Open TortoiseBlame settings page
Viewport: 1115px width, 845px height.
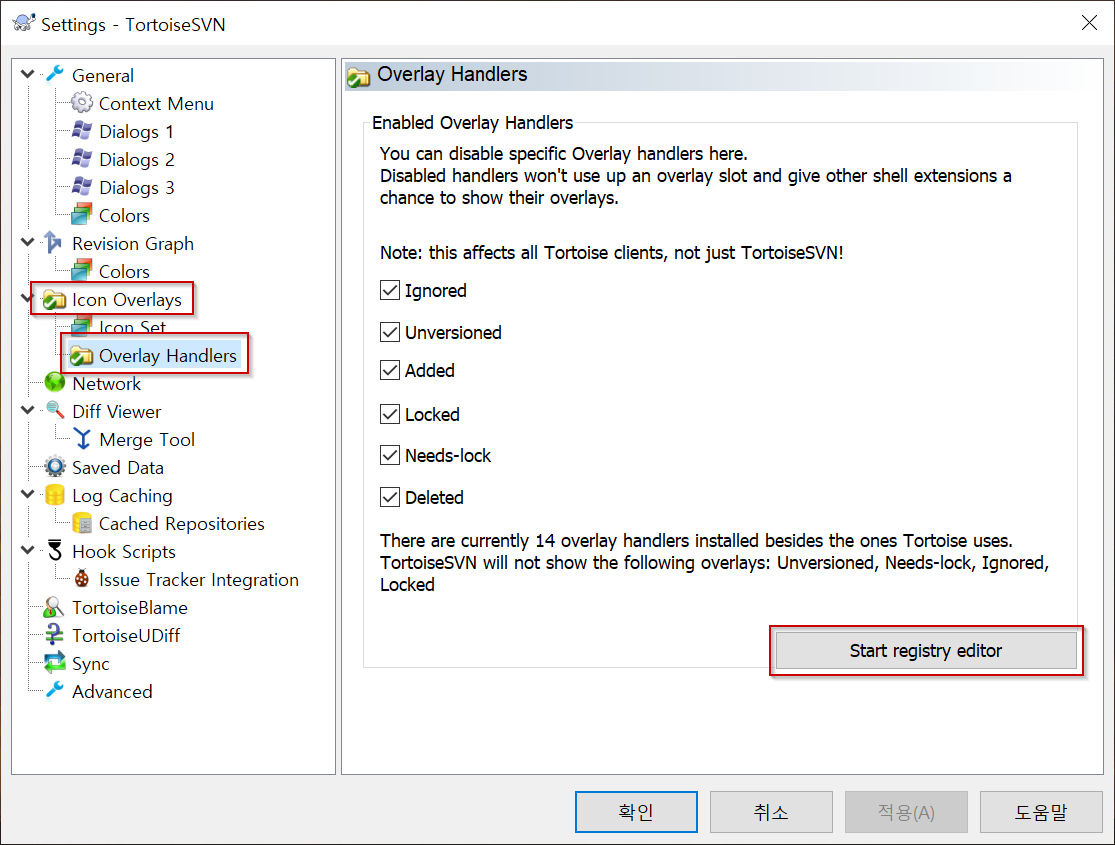(129, 608)
